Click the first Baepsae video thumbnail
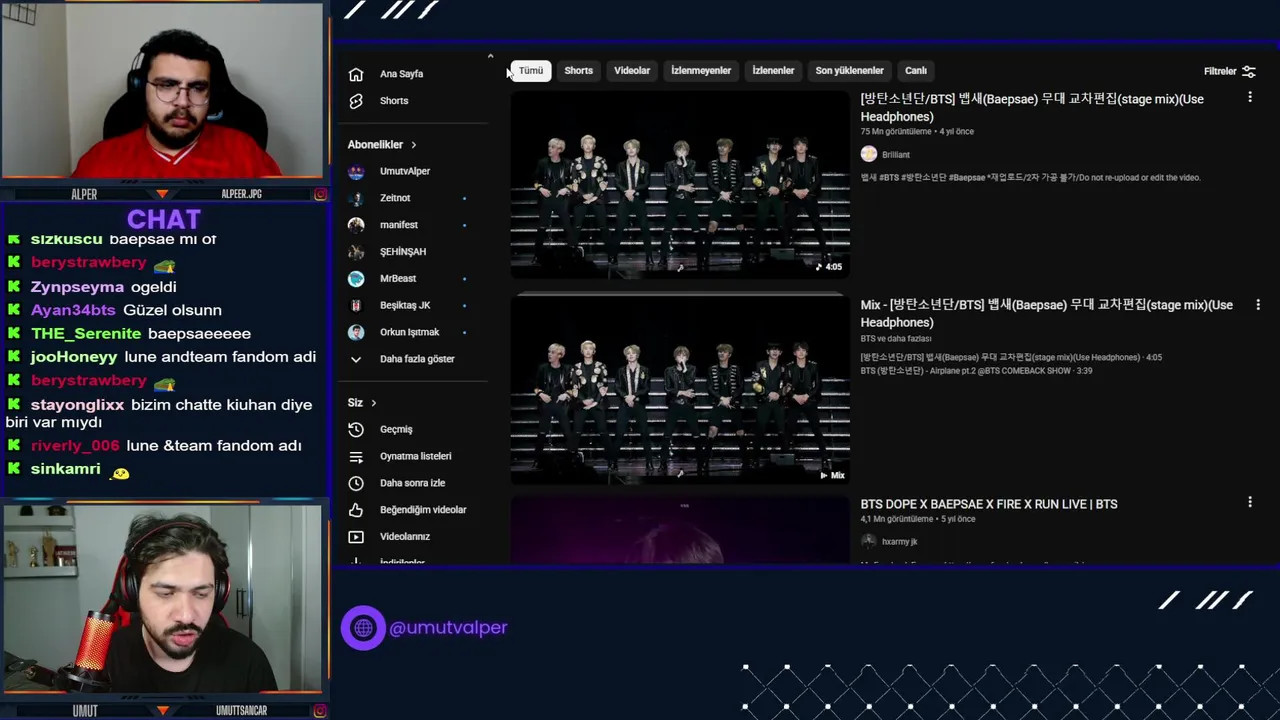The height and width of the screenshot is (720, 1280). [x=680, y=185]
